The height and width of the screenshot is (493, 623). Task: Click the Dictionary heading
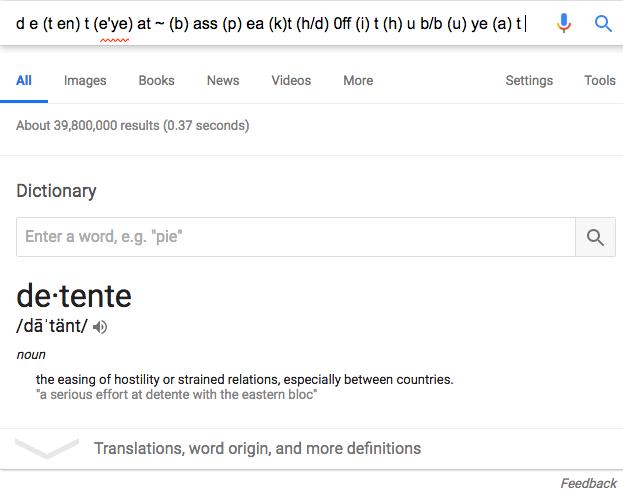[56, 191]
